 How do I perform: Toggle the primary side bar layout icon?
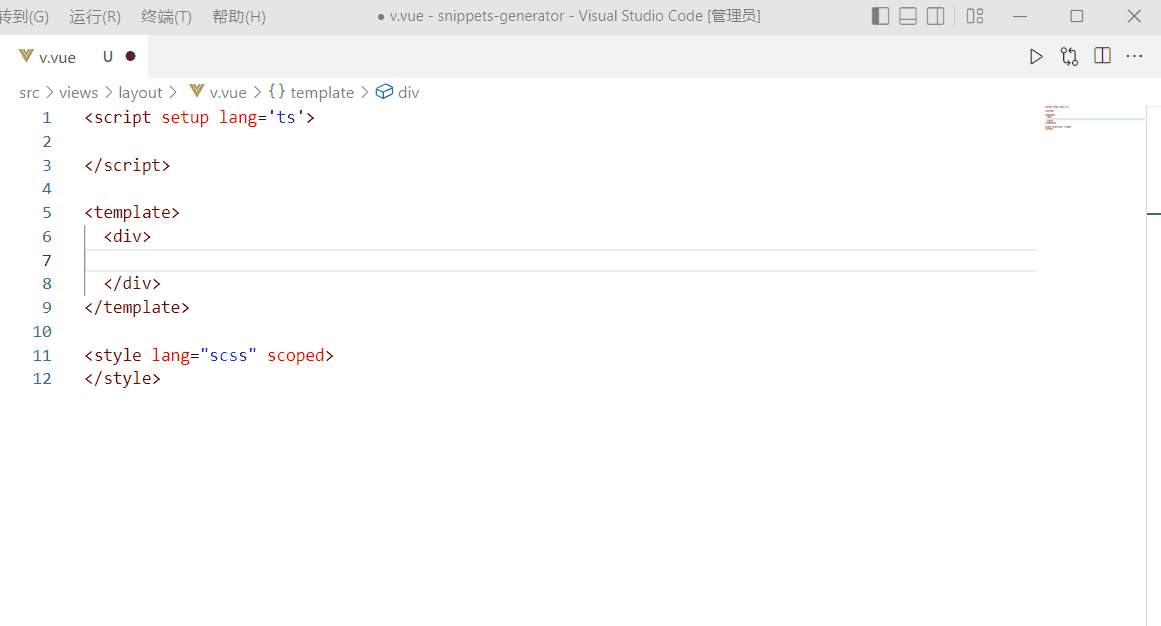[880, 16]
